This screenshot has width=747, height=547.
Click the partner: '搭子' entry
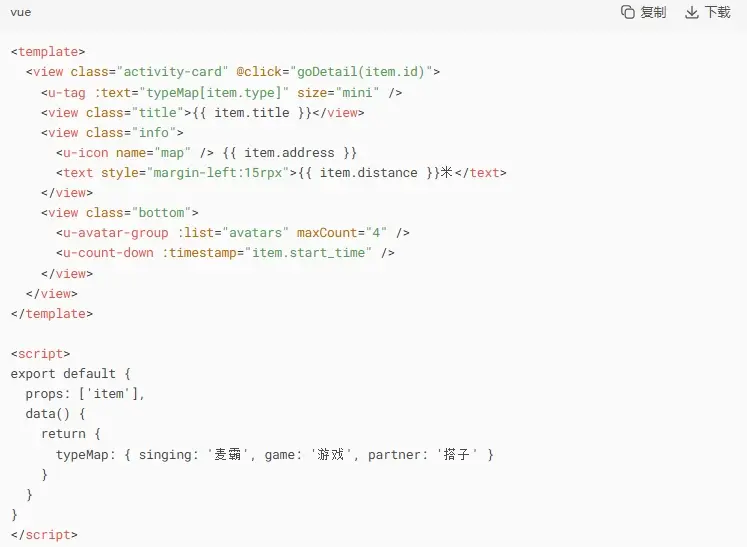(423, 455)
